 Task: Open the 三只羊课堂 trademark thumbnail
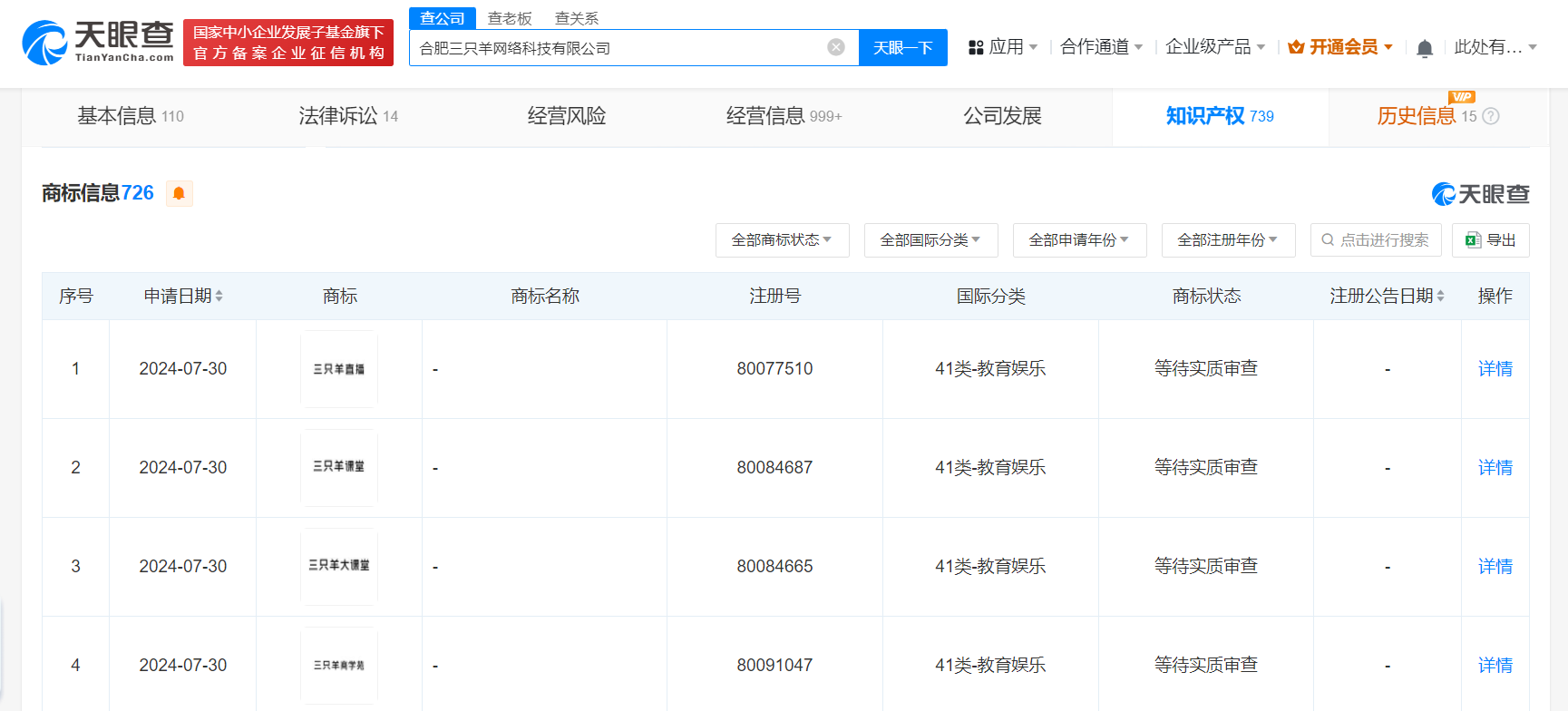point(339,468)
